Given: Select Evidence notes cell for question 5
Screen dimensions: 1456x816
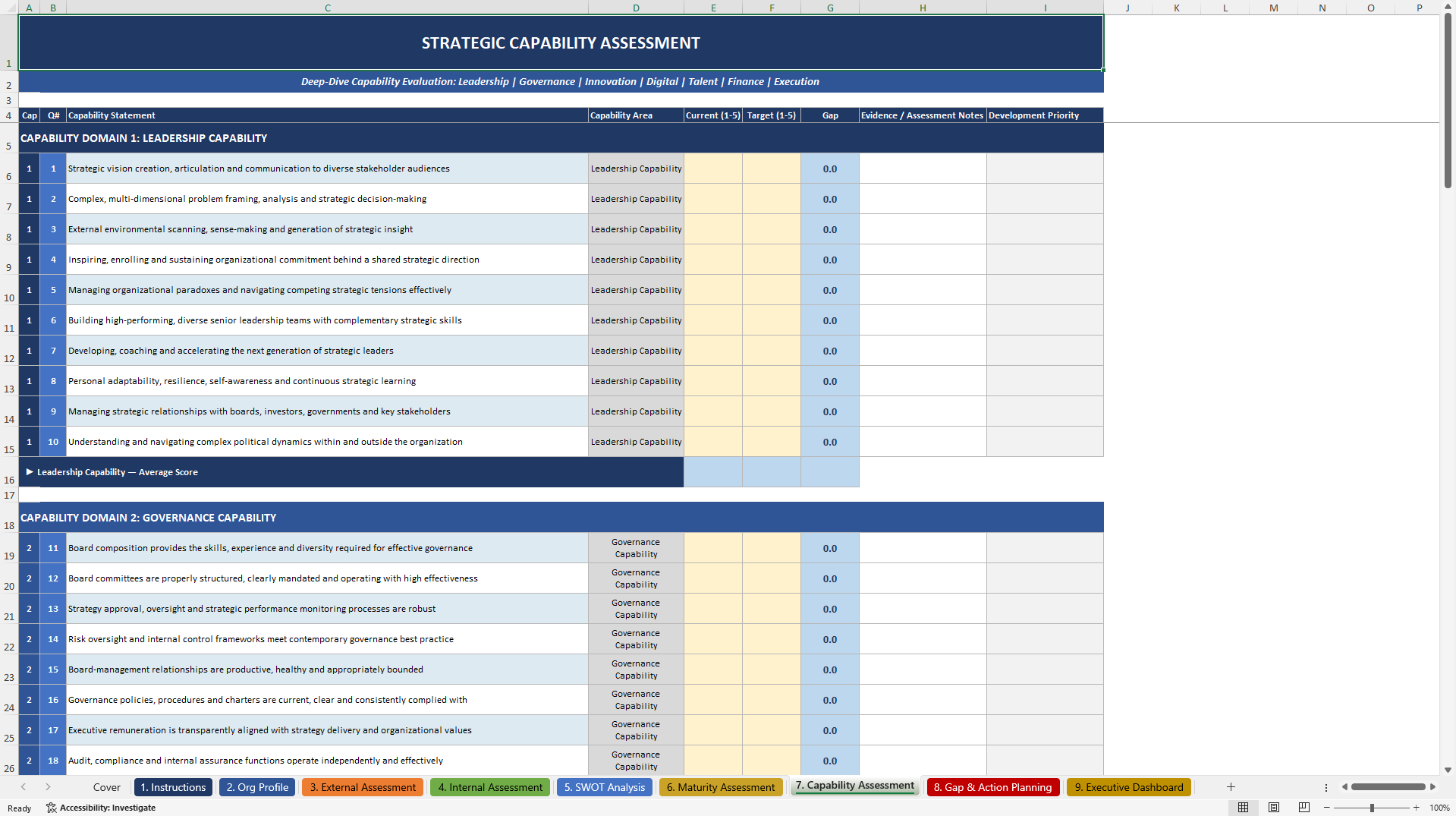Looking at the screenshot, I should click(x=923, y=290).
